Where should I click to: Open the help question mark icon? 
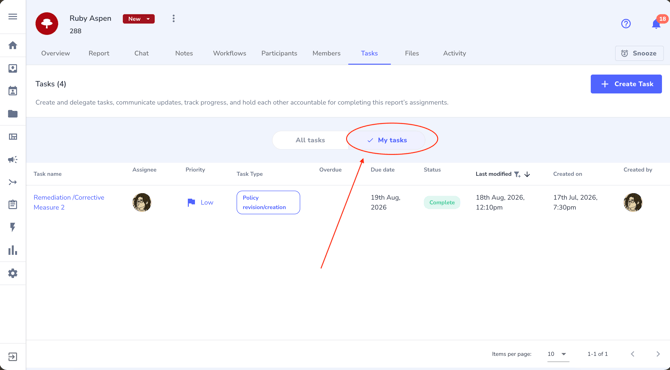pos(626,23)
